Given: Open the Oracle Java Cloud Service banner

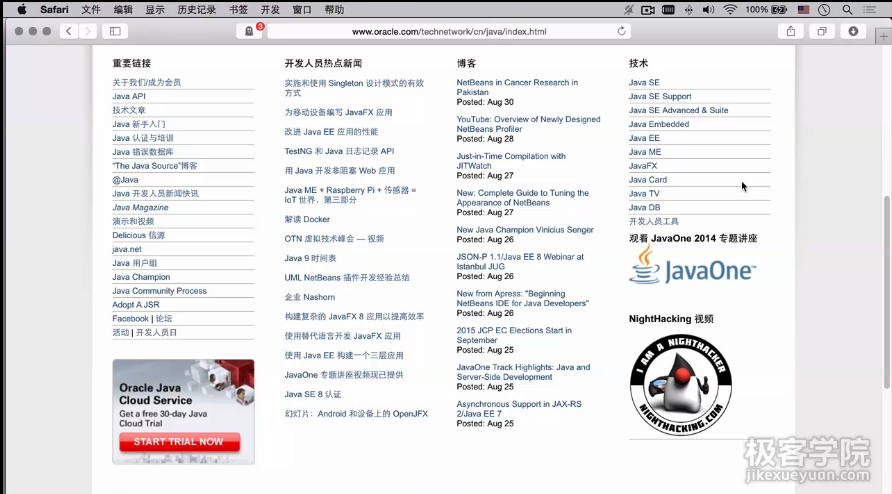Looking at the screenshot, I should pyautogui.click(x=183, y=411).
